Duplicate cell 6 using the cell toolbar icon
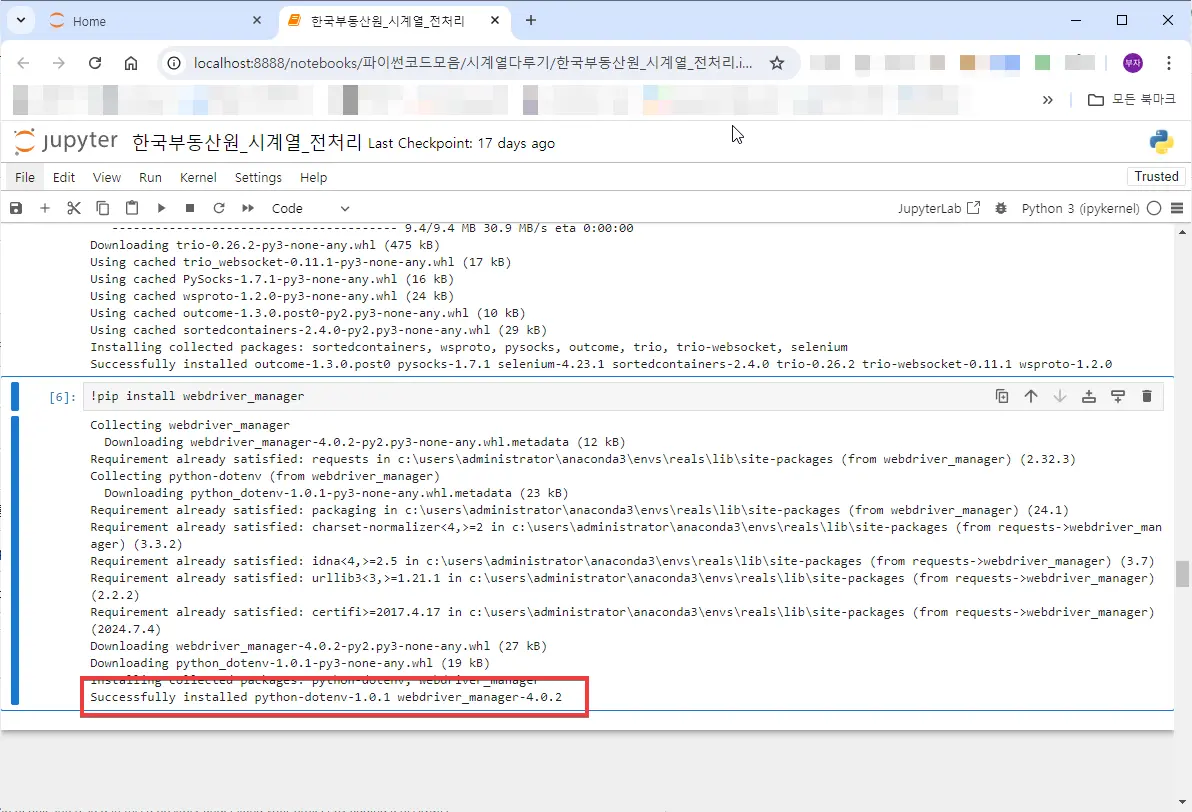The width and height of the screenshot is (1192, 812). click(x=1002, y=396)
